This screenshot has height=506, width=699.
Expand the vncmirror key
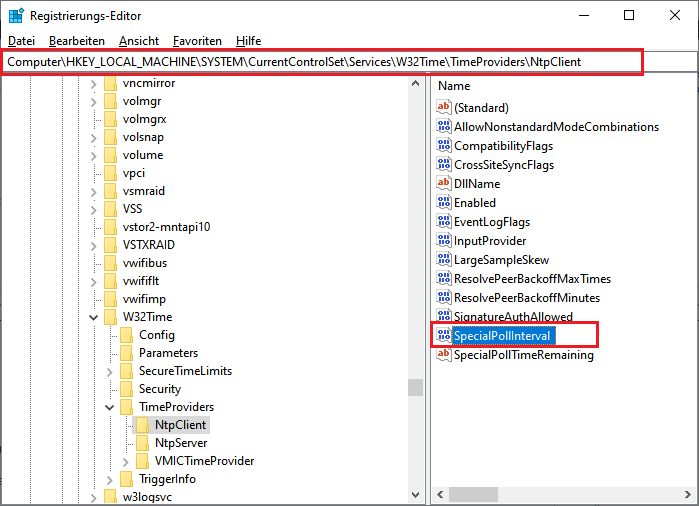point(93,83)
